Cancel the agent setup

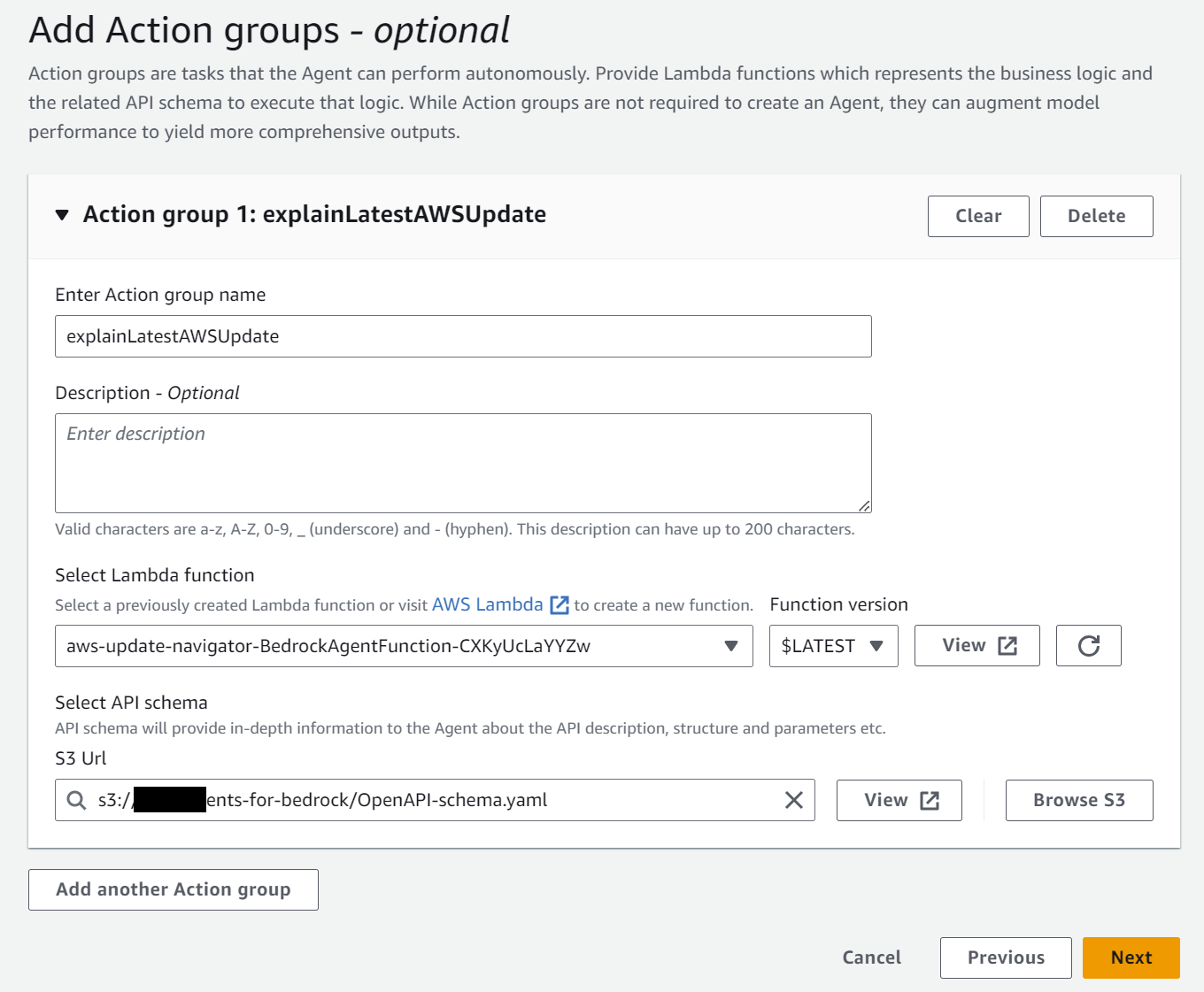click(870, 957)
